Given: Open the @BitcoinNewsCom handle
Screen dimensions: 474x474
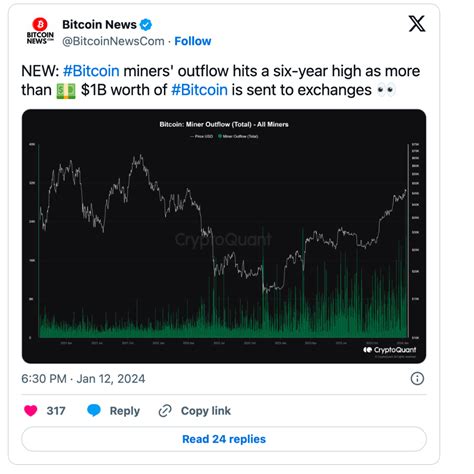Looking at the screenshot, I should [x=113, y=41].
